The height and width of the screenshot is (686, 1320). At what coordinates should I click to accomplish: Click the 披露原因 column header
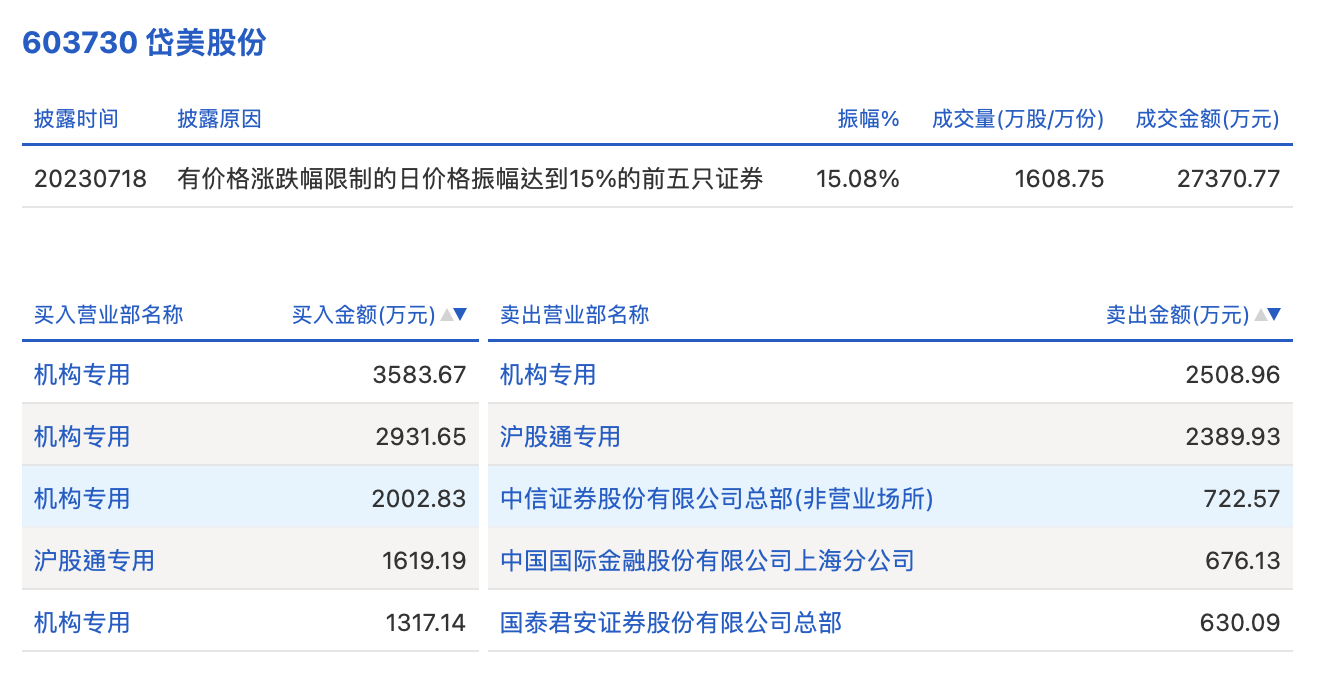pyautogui.click(x=219, y=119)
